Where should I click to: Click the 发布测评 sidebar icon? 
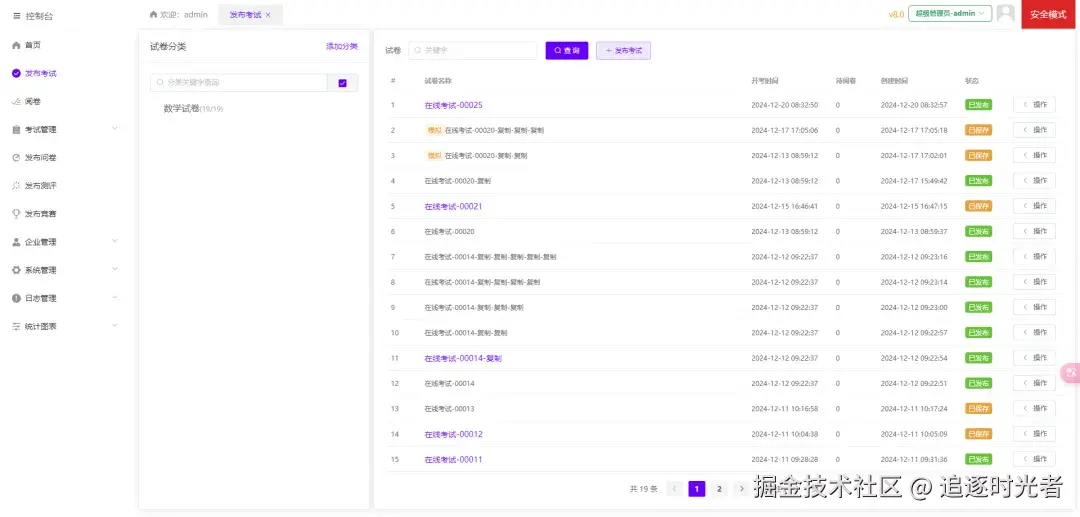pos(17,186)
